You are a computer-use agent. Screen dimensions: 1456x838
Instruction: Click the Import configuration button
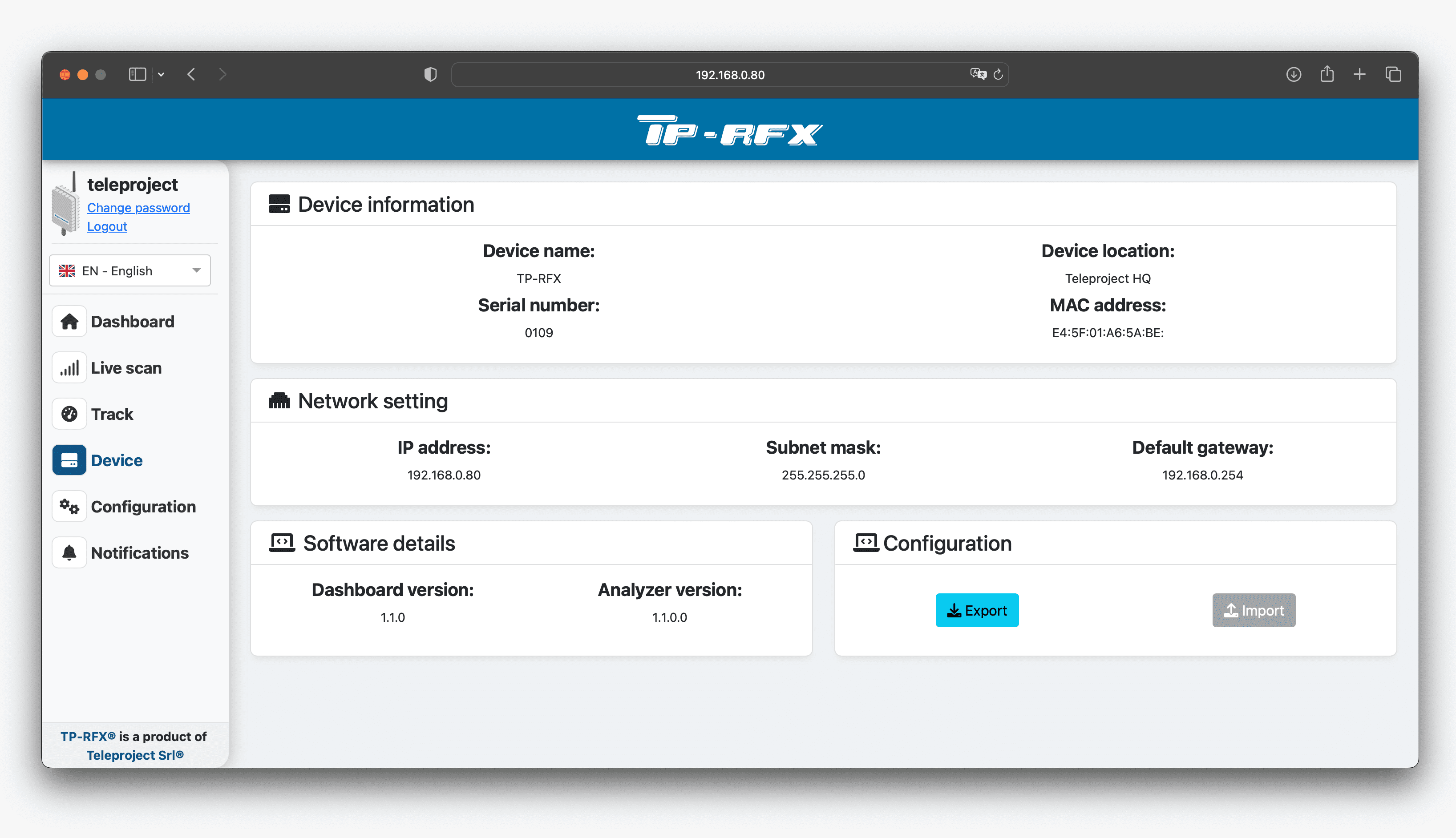(x=1254, y=610)
